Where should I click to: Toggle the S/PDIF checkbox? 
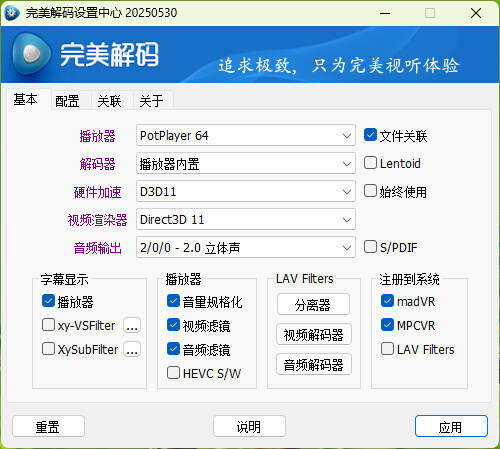[370, 247]
